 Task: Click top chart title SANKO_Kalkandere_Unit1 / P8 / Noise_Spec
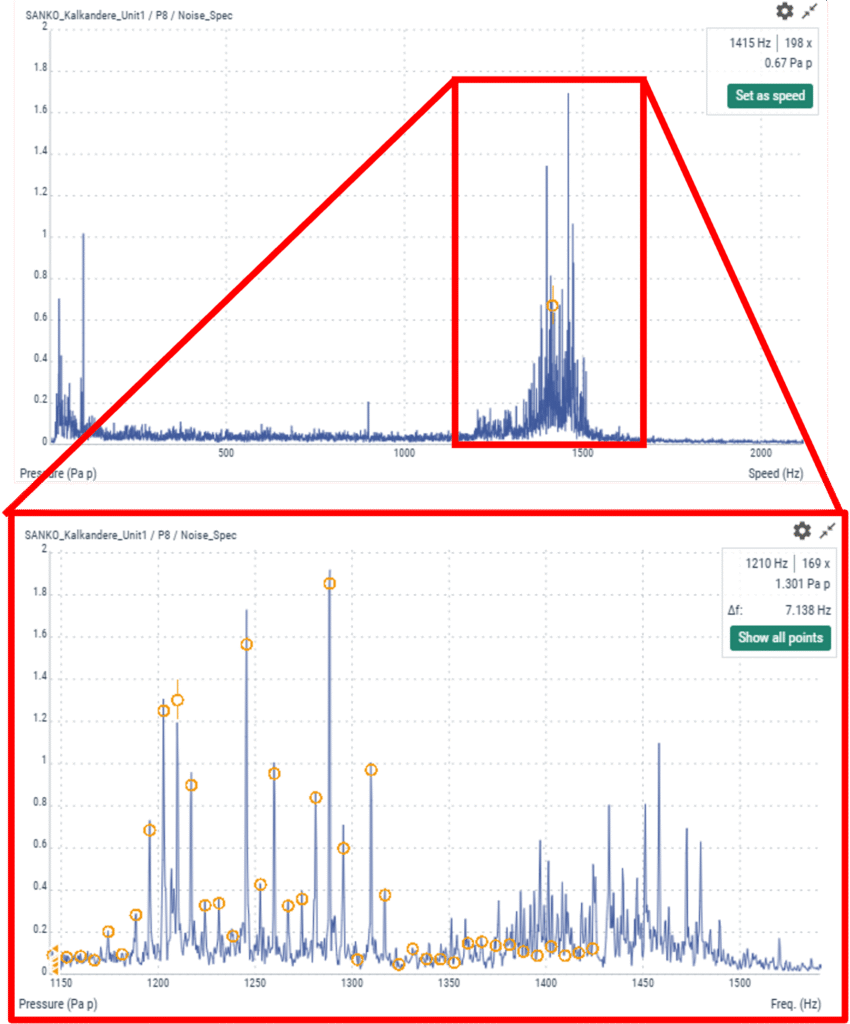129,15
